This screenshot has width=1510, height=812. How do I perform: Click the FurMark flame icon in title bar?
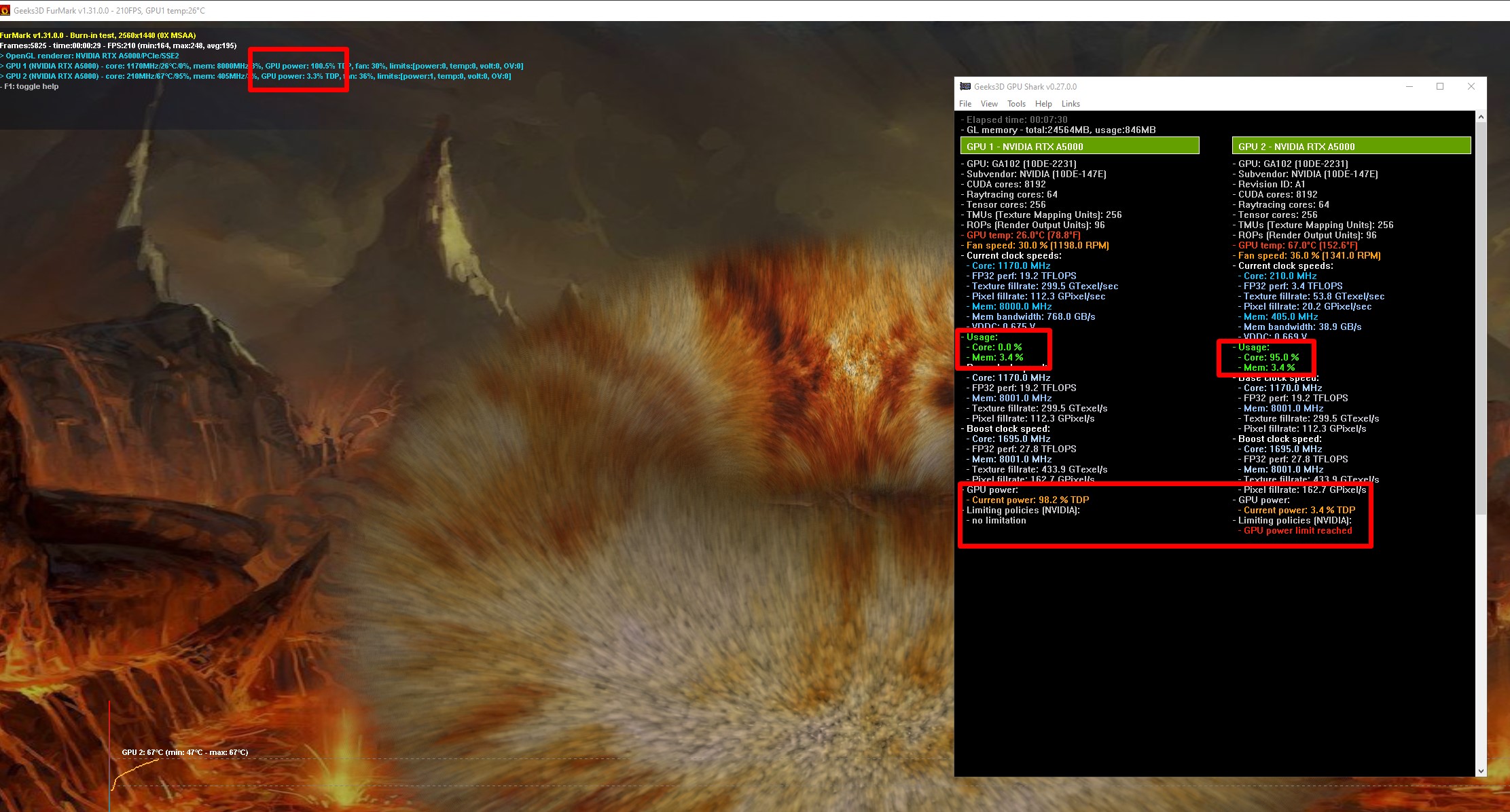click(5, 10)
